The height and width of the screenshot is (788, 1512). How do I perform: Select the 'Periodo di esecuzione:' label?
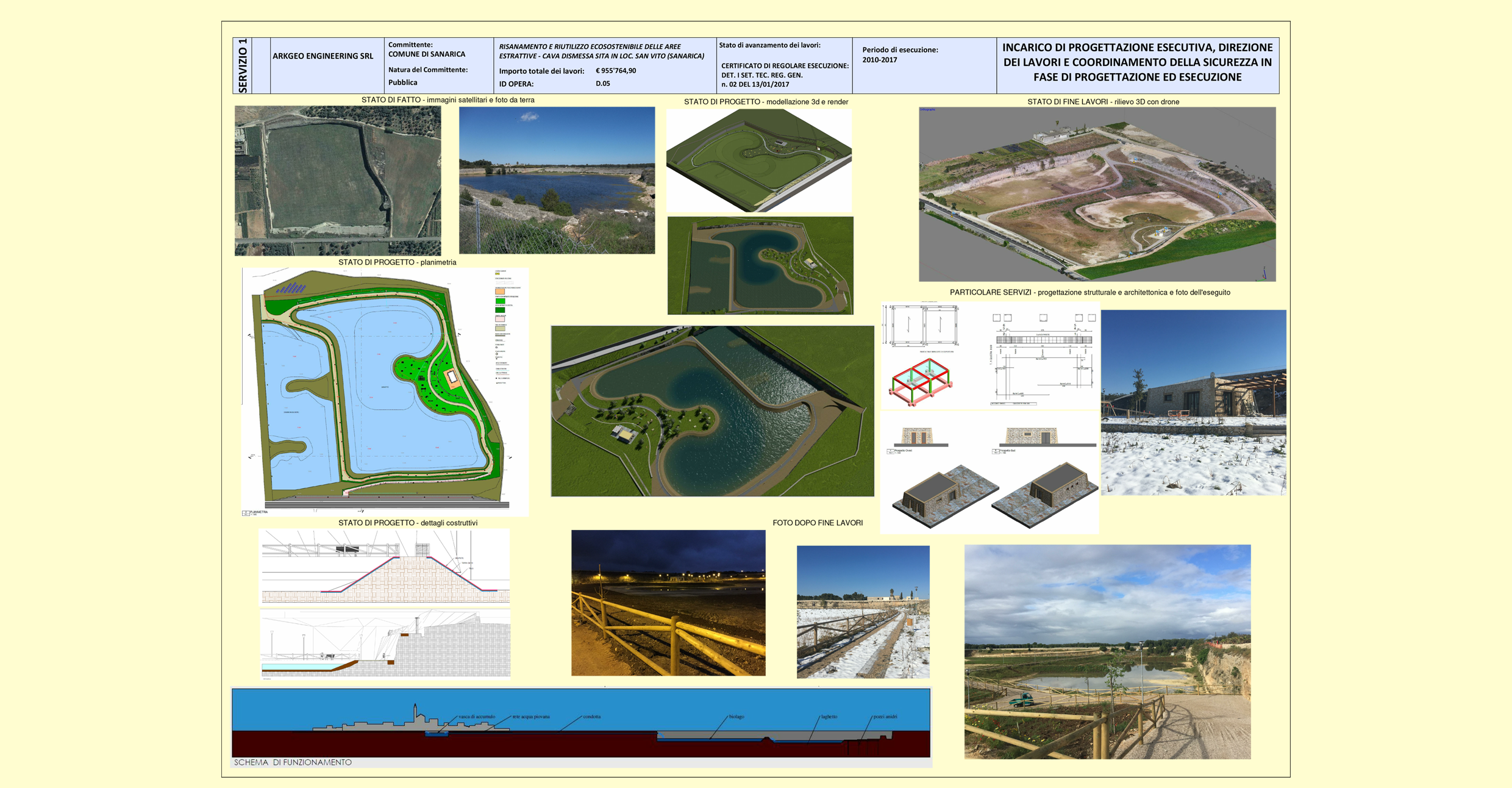pyautogui.click(x=900, y=50)
